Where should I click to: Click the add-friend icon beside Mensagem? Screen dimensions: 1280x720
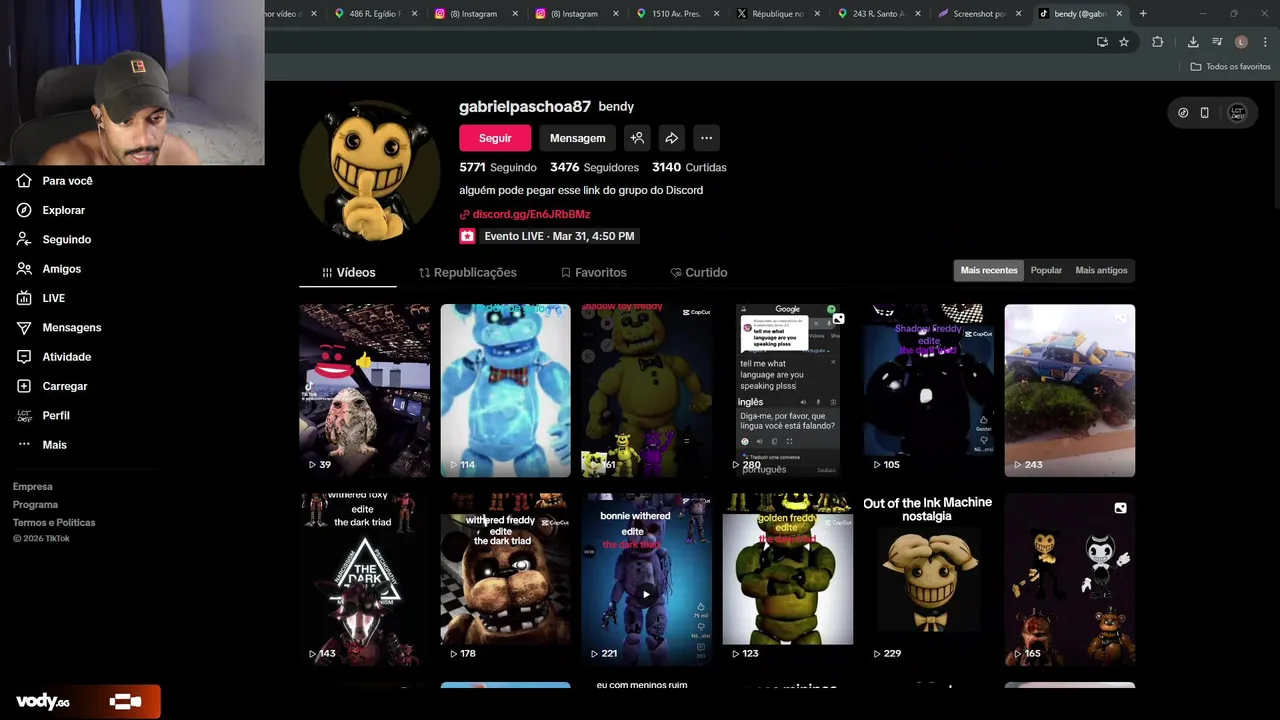coord(637,138)
